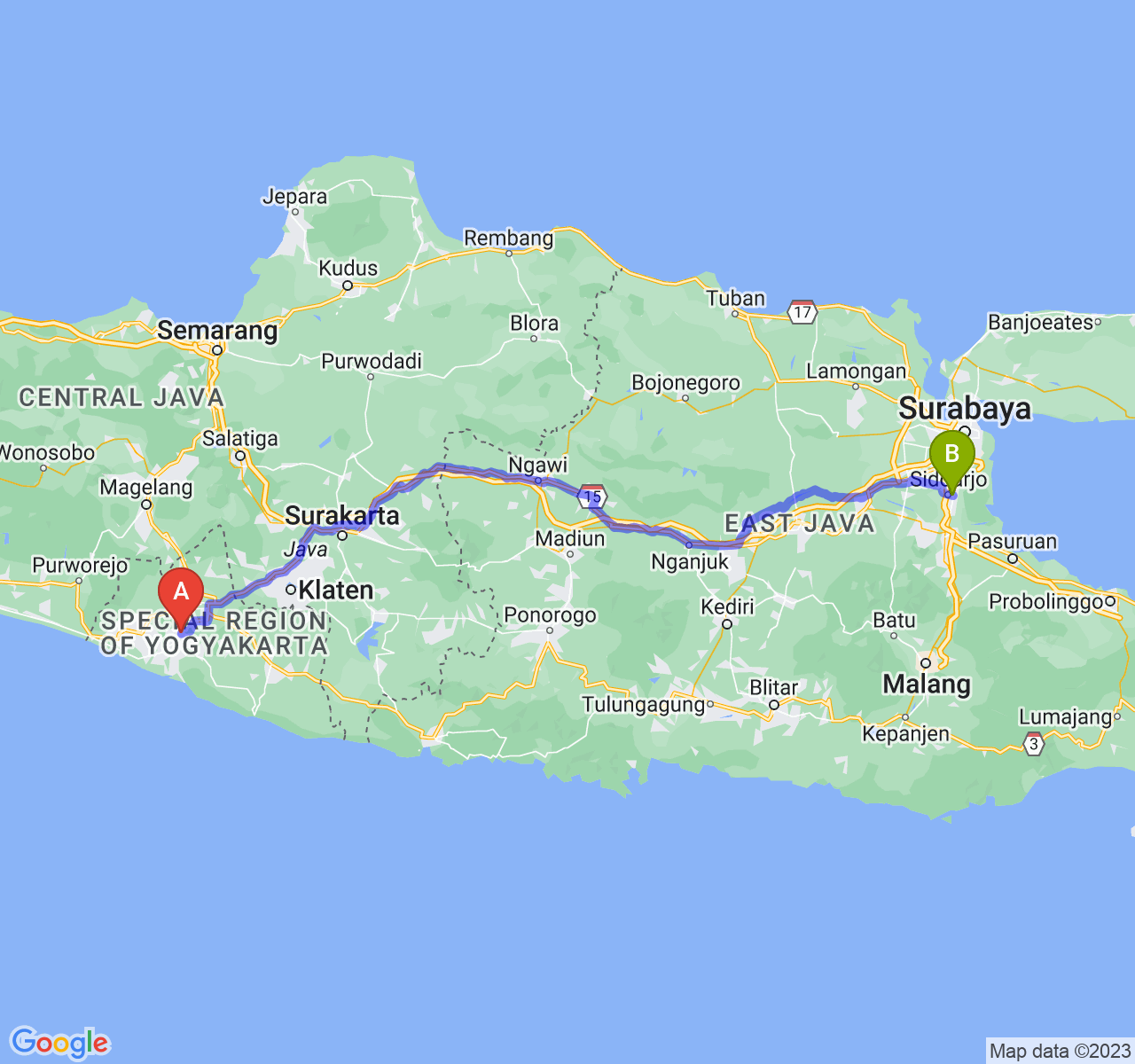Click the Magelang town label
Screen dimensions: 1135x1064
point(146,488)
